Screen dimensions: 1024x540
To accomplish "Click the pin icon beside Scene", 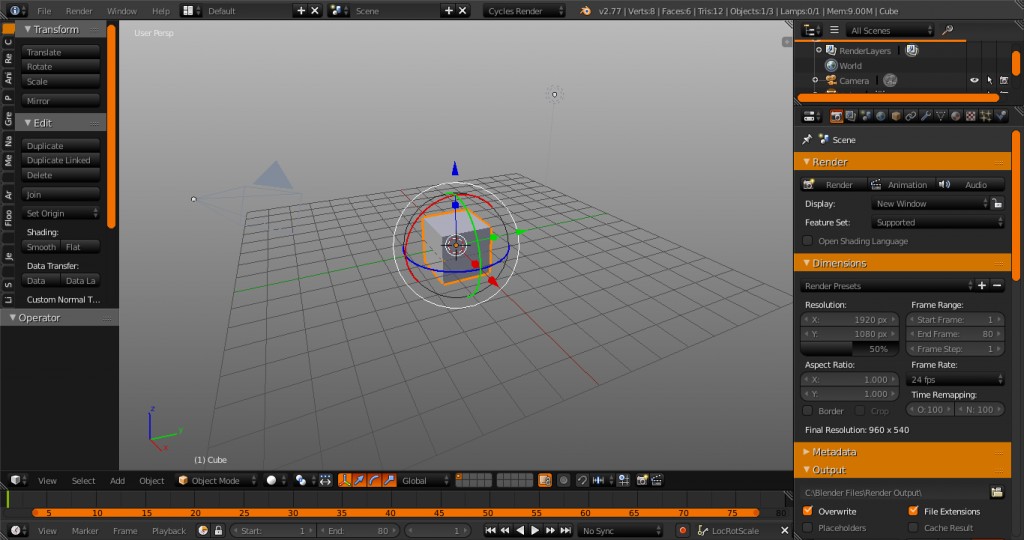I will tap(807, 139).
